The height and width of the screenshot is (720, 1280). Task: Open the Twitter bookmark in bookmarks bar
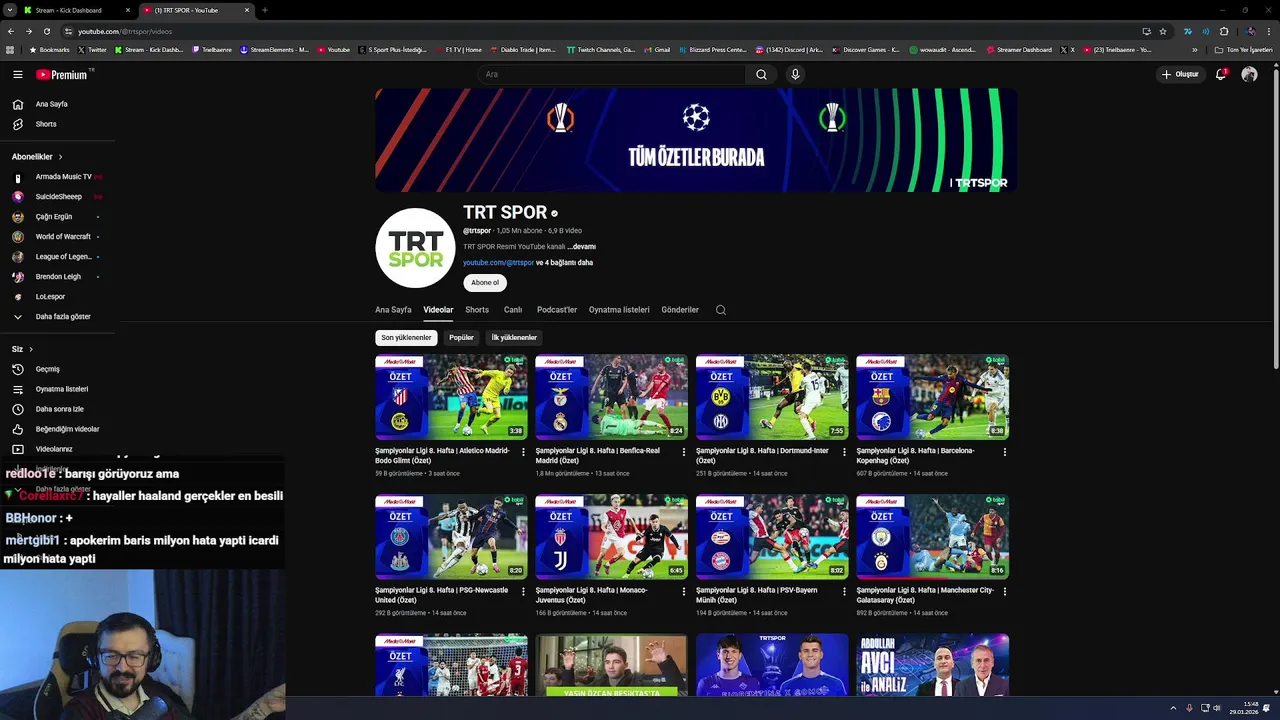pyautogui.click(x=91, y=50)
